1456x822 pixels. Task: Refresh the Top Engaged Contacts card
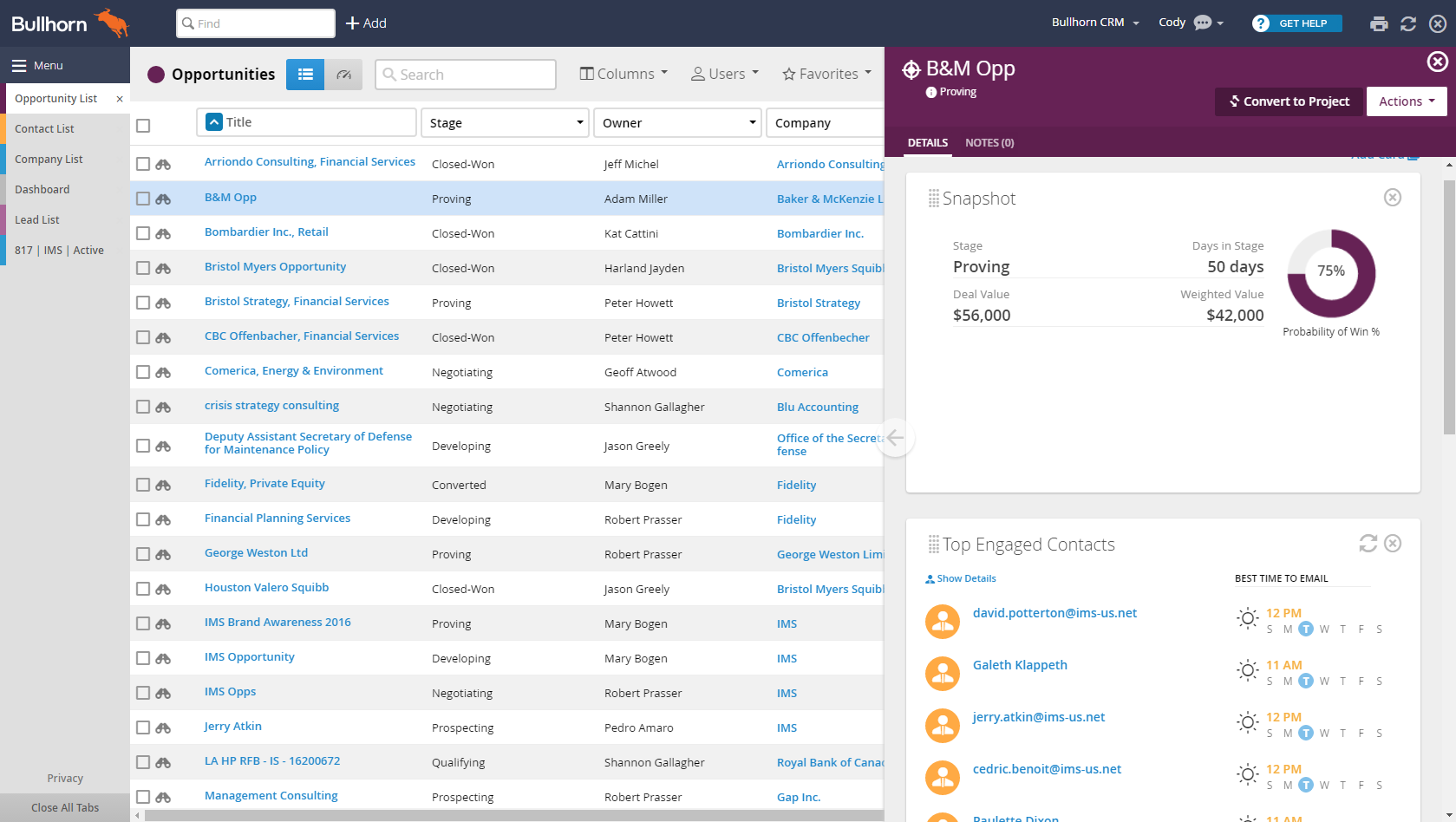1368,543
